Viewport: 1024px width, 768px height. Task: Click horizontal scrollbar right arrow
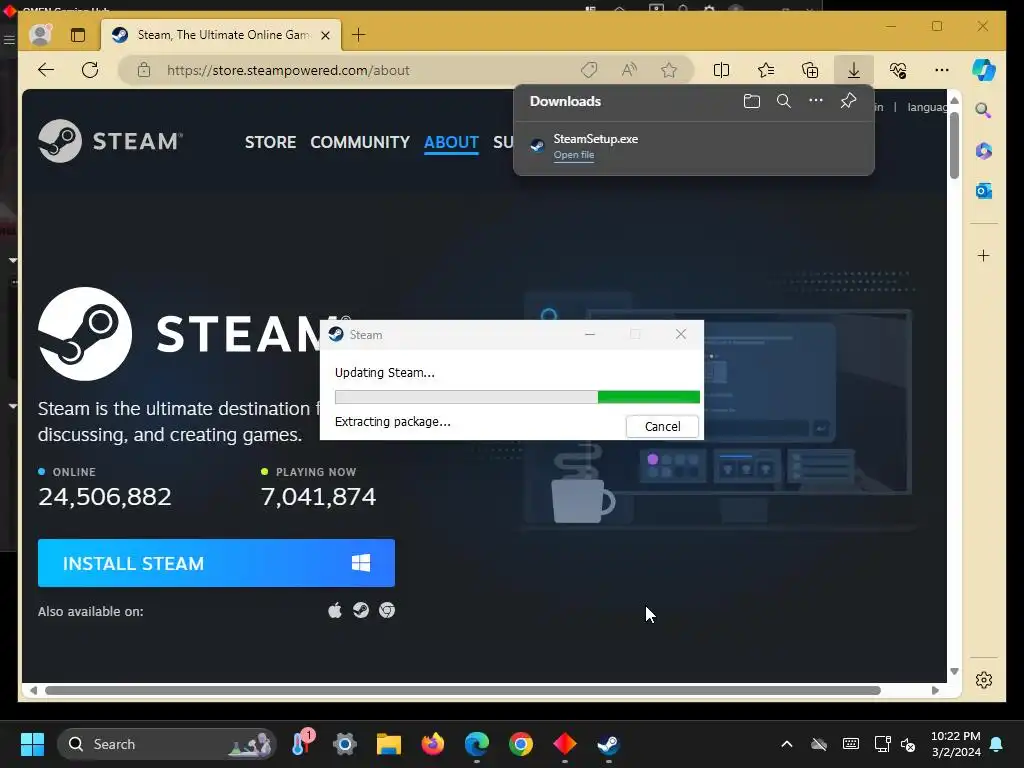pos(935,690)
